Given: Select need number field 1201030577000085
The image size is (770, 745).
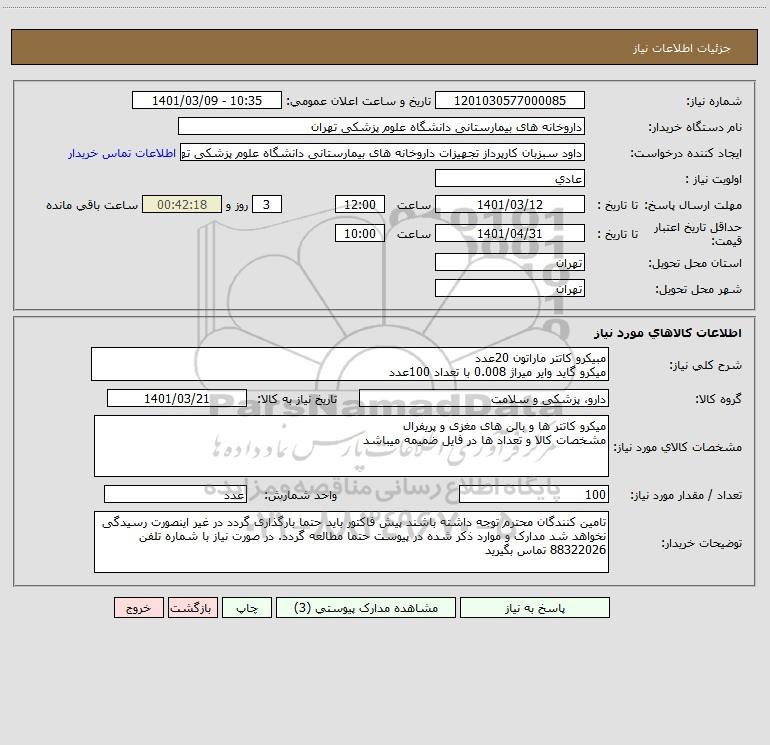Looking at the screenshot, I should pyautogui.click(x=510, y=100).
